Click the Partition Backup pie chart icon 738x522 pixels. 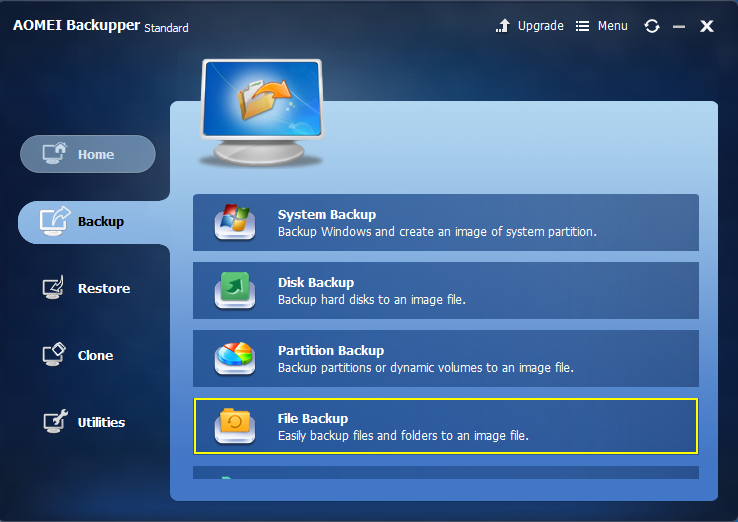click(x=235, y=358)
